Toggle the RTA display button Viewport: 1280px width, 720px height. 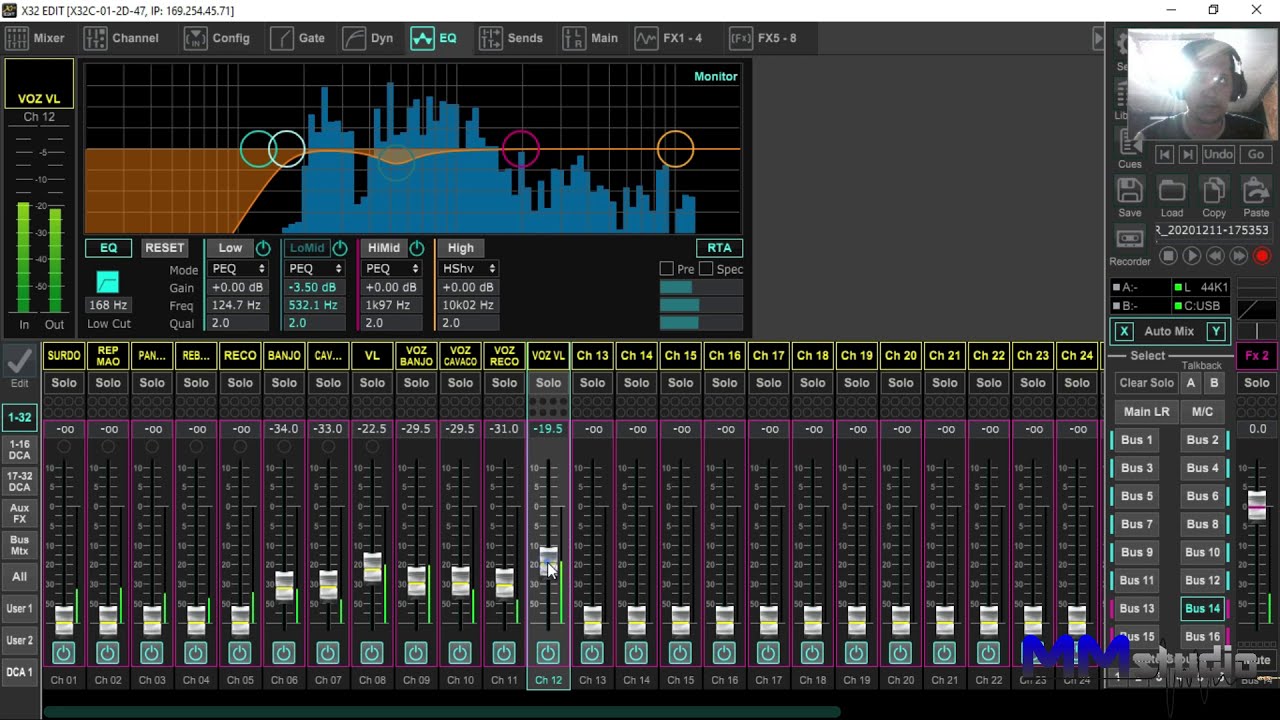tap(719, 248)
